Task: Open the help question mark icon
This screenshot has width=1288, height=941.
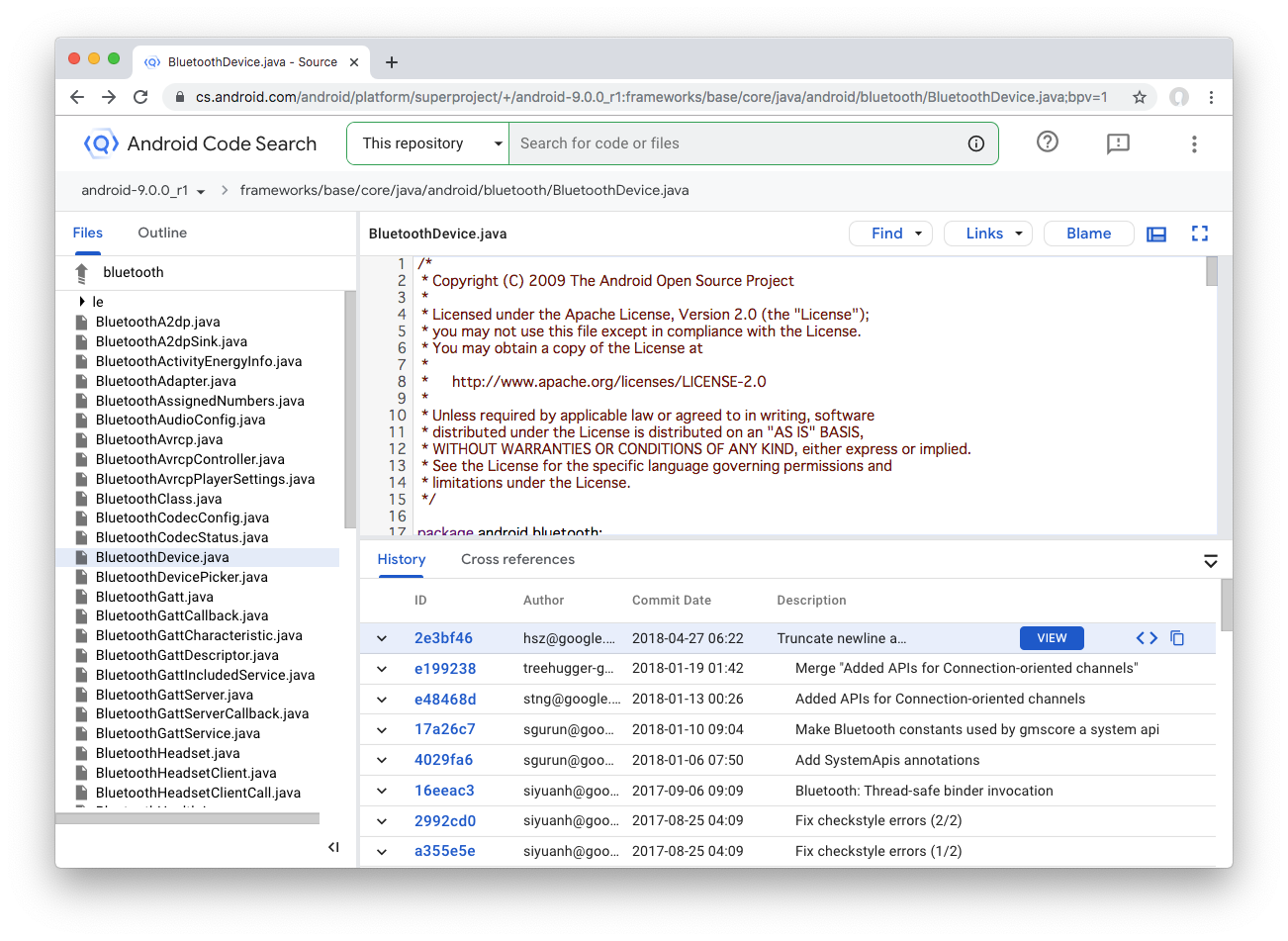Action: pos(1048,141)
